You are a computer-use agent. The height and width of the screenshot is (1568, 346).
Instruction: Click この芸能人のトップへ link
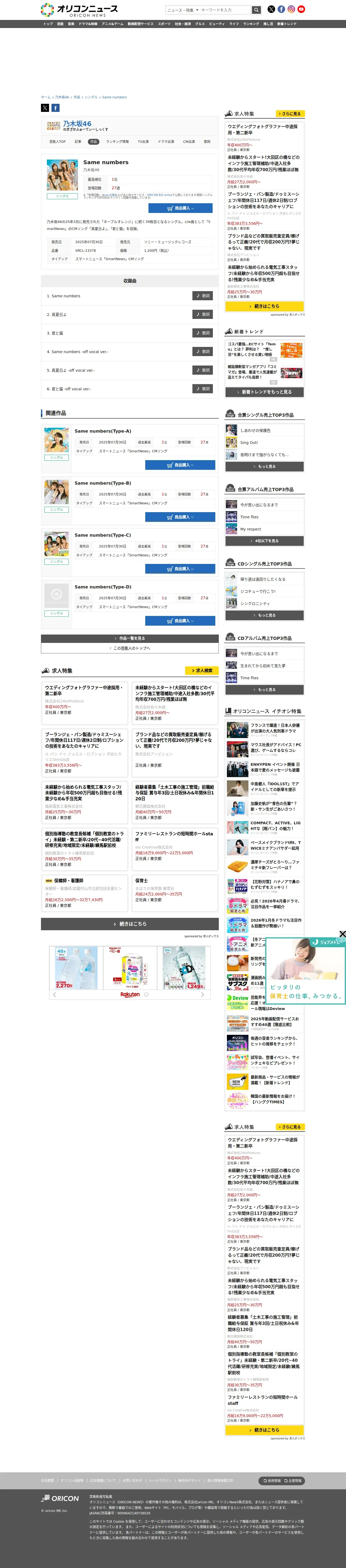(x=130, y=648)
